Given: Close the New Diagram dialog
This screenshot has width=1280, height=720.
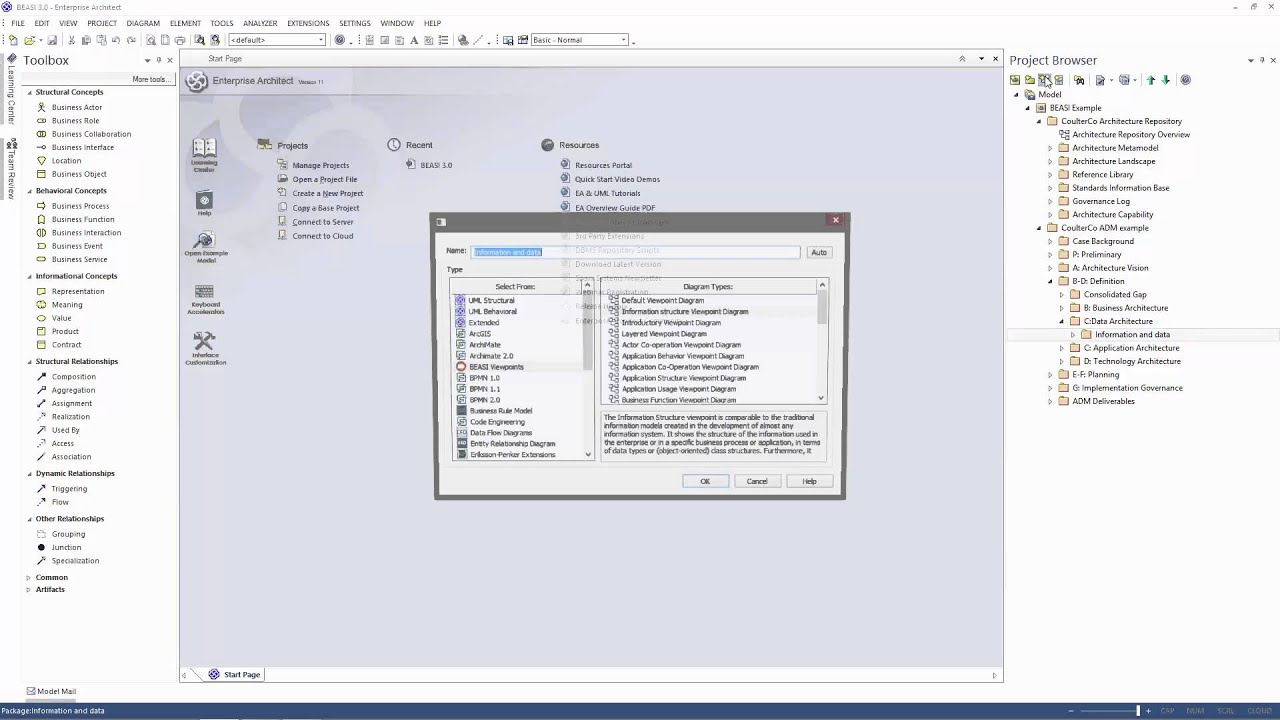Looking at the screenshot, I should pos(836,220).
